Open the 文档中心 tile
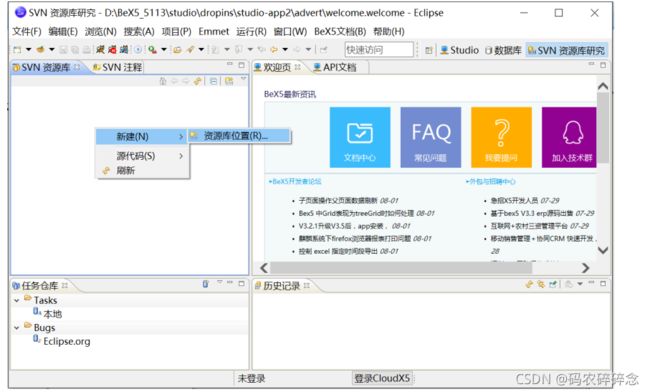The image size is (650, 392). coord(360,137)
